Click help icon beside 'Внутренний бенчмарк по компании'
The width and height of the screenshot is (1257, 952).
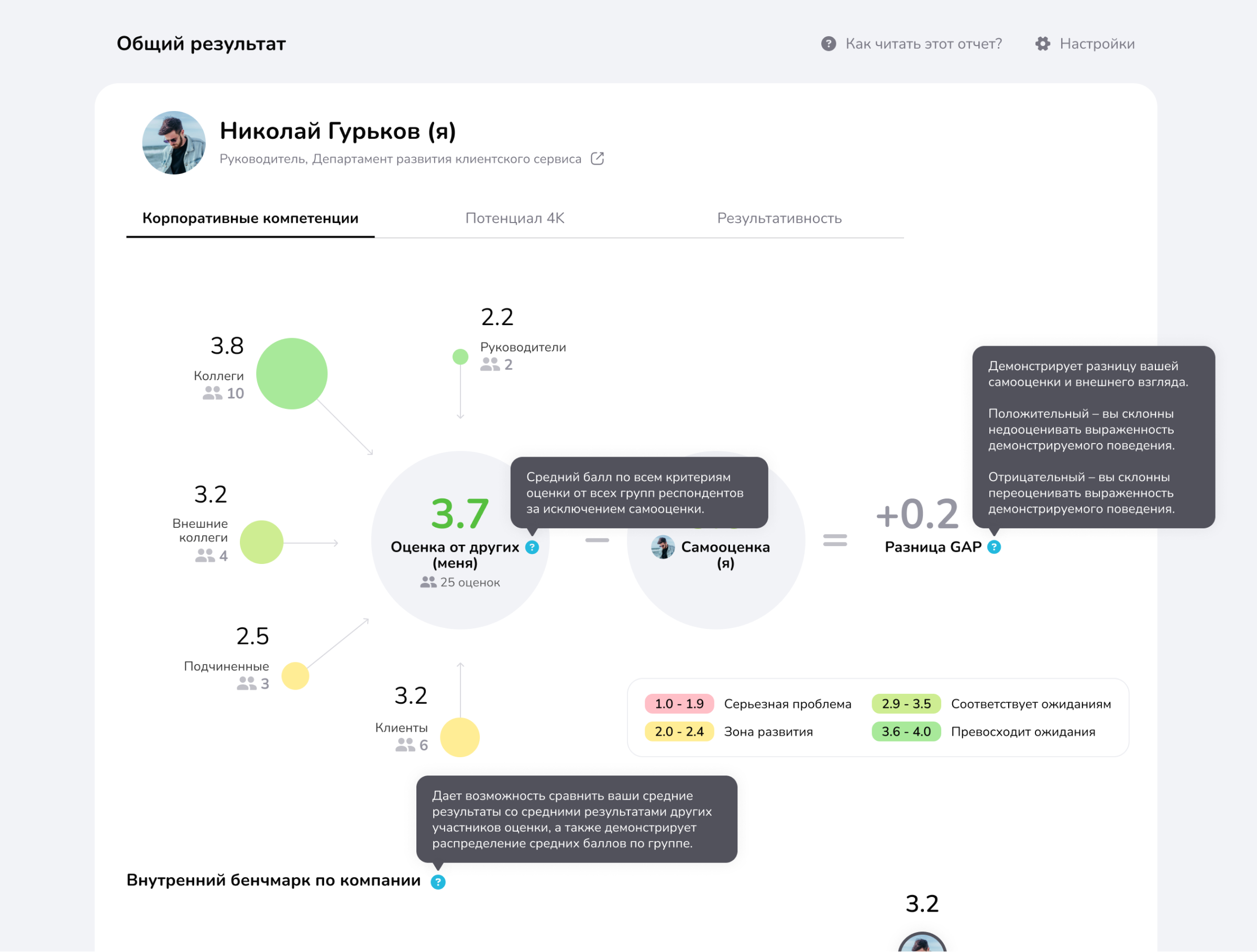(438, 882)
